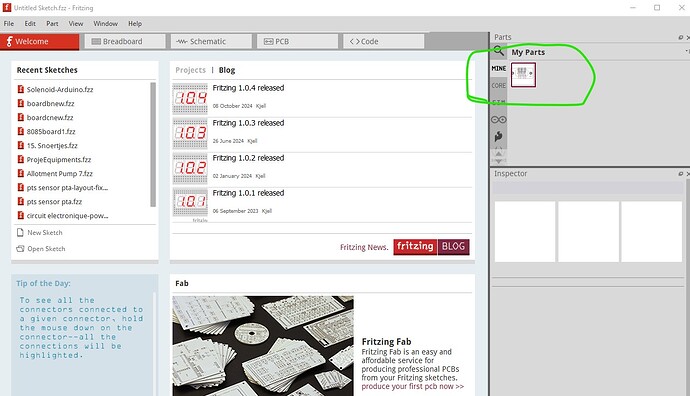Click the ProjeEquipments.fzz file icon
Viewport: 690px width, 396px height.
pos(20,160)
